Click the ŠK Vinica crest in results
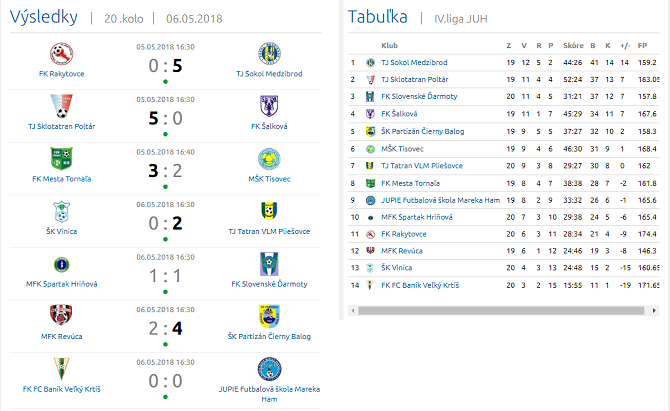The width and height of the screenshot is (670, 411). point(62,211)
